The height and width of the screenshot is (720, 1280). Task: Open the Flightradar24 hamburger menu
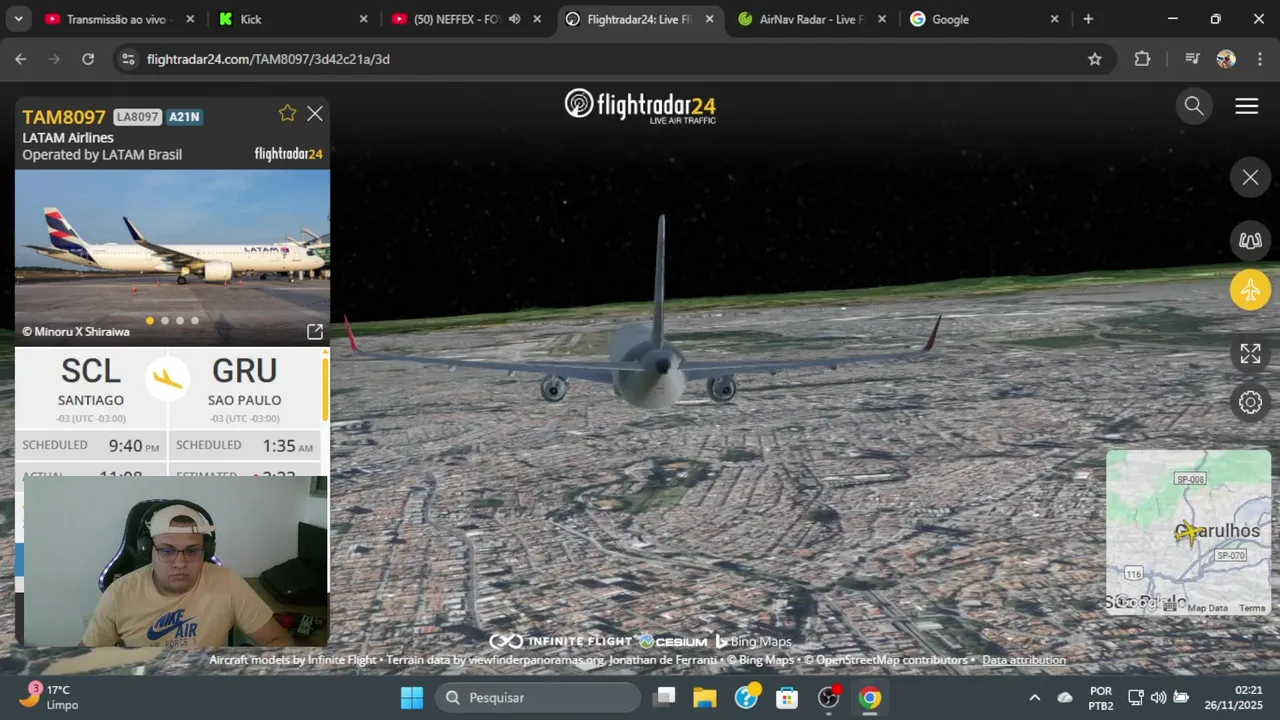click(x=1247, y=106)
